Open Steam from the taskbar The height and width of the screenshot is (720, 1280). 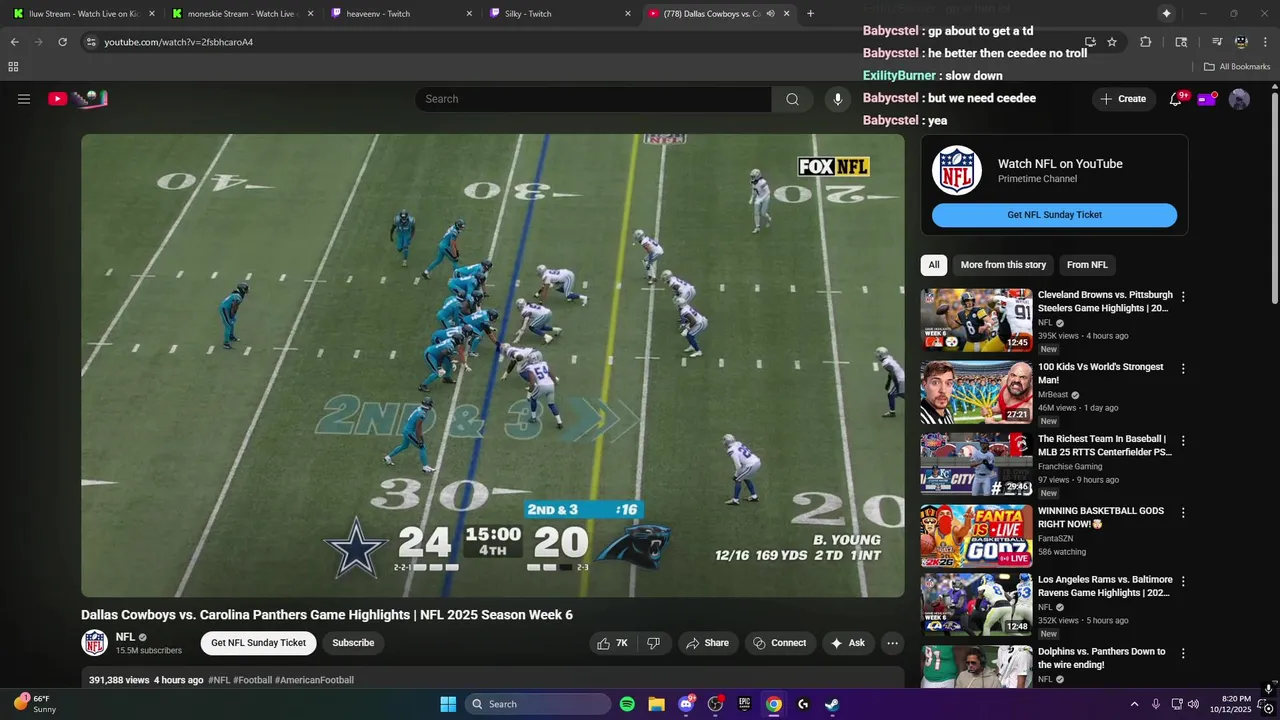(x=832, y=704)
